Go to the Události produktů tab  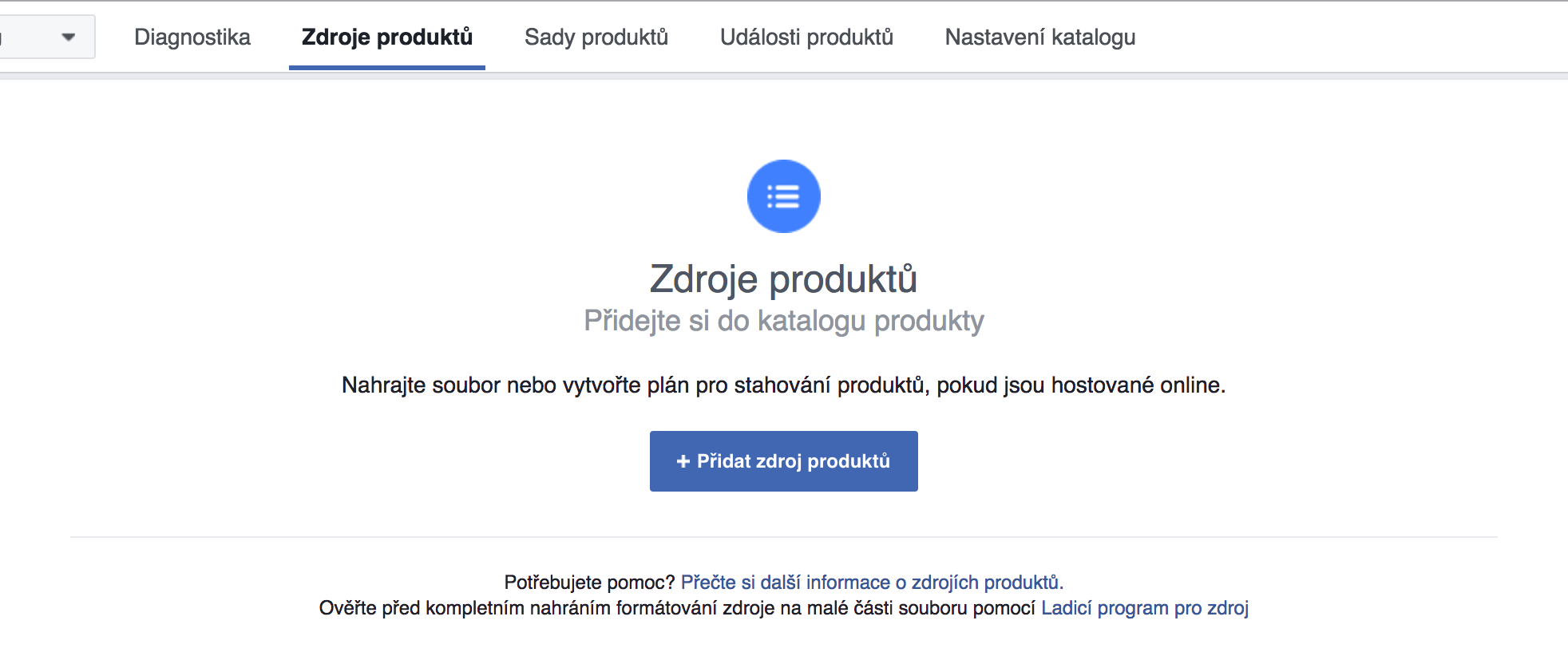point(806,37)
